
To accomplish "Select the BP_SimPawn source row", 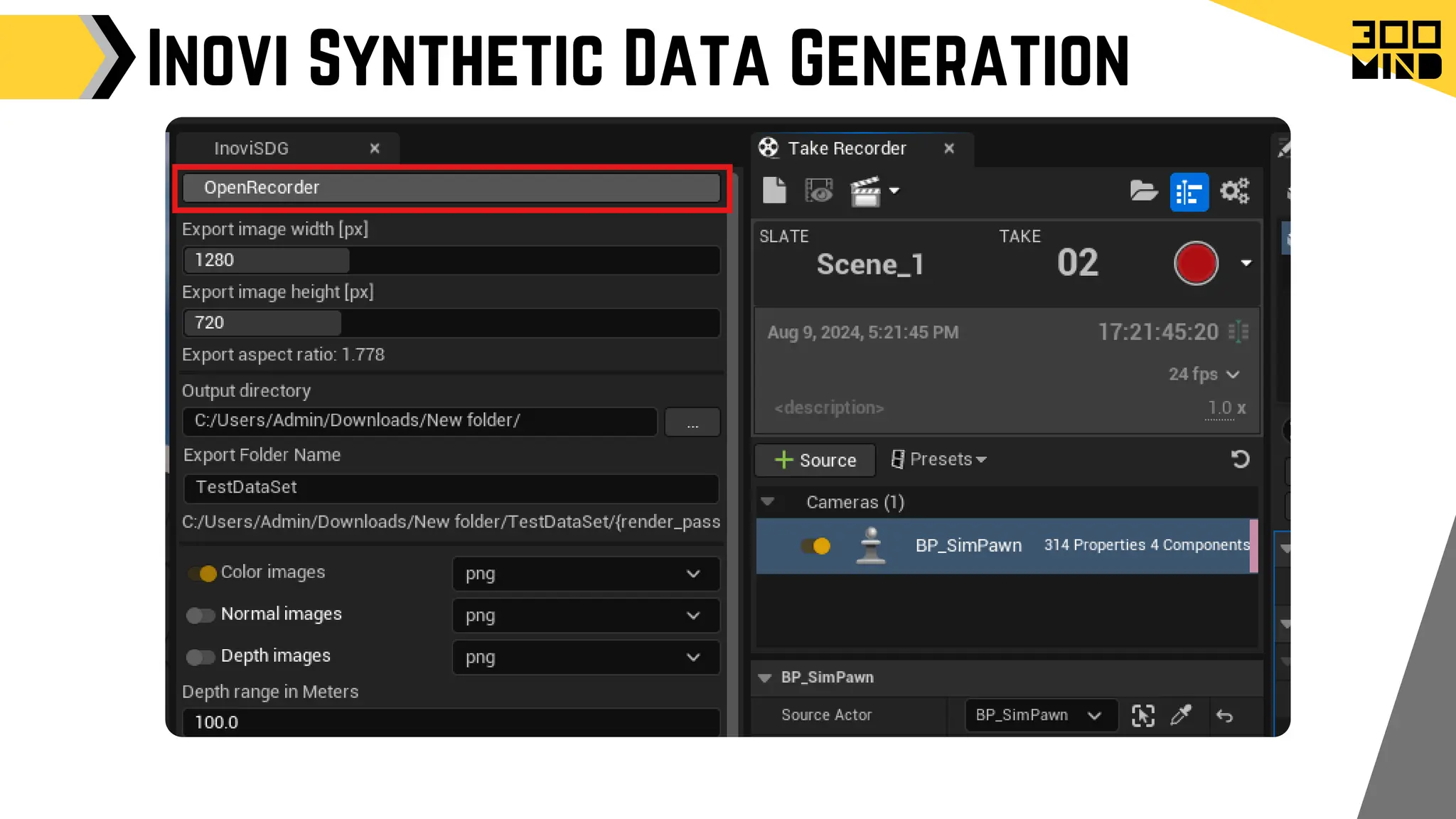I will 1006,546.
